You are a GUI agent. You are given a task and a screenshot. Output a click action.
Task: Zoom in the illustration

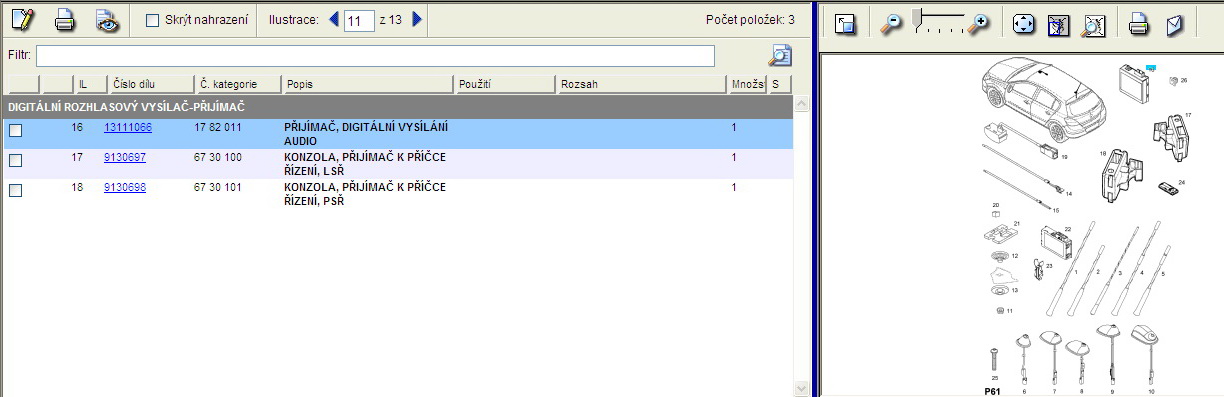979,24
